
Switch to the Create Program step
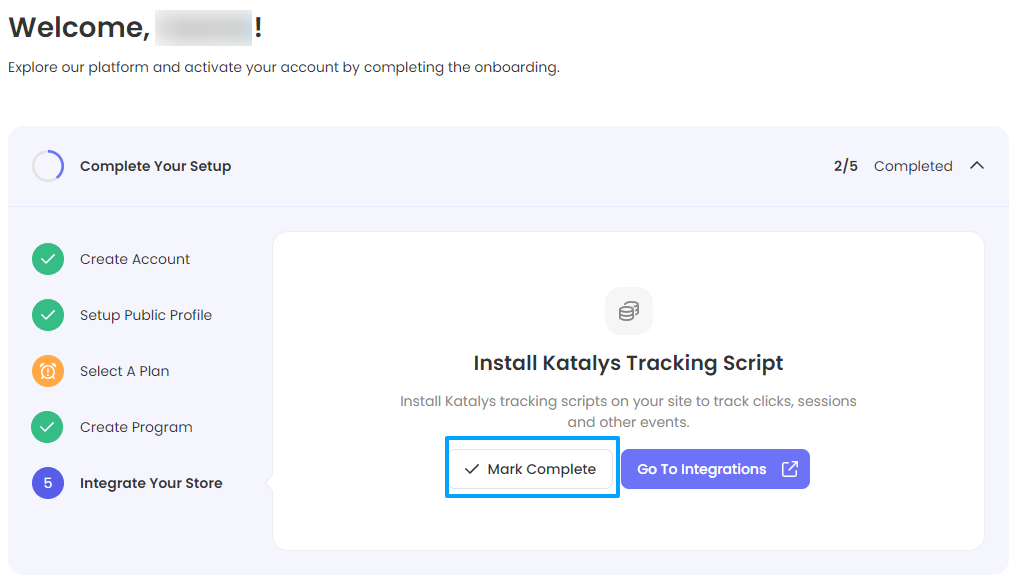pos(136,427)
